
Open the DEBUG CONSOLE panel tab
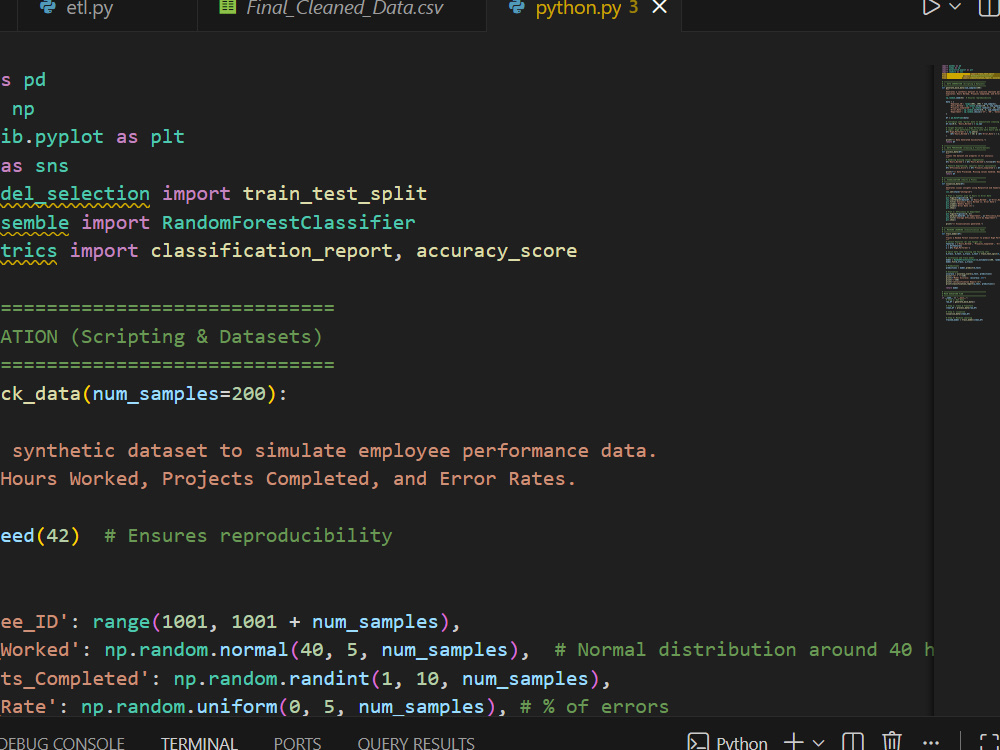(x=61, y=743)
